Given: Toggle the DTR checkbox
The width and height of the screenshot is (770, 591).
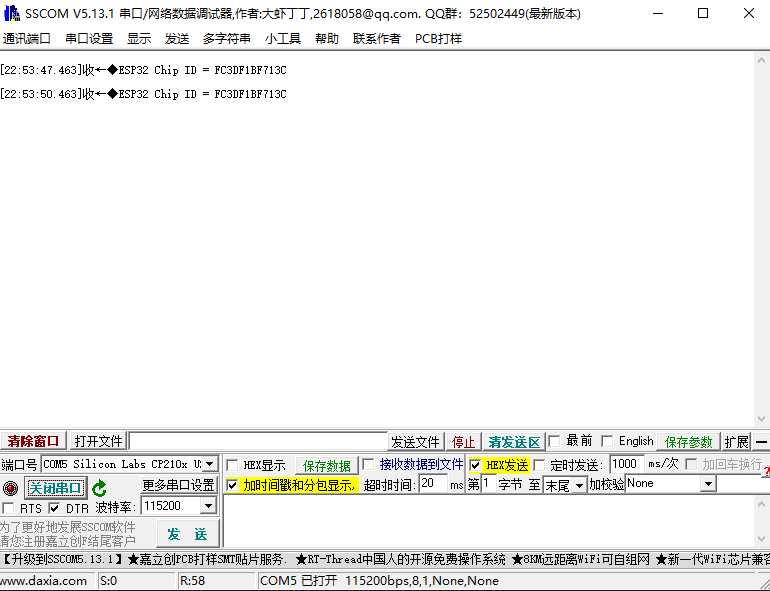Looking at the screenshot, I should click(55, 508).
